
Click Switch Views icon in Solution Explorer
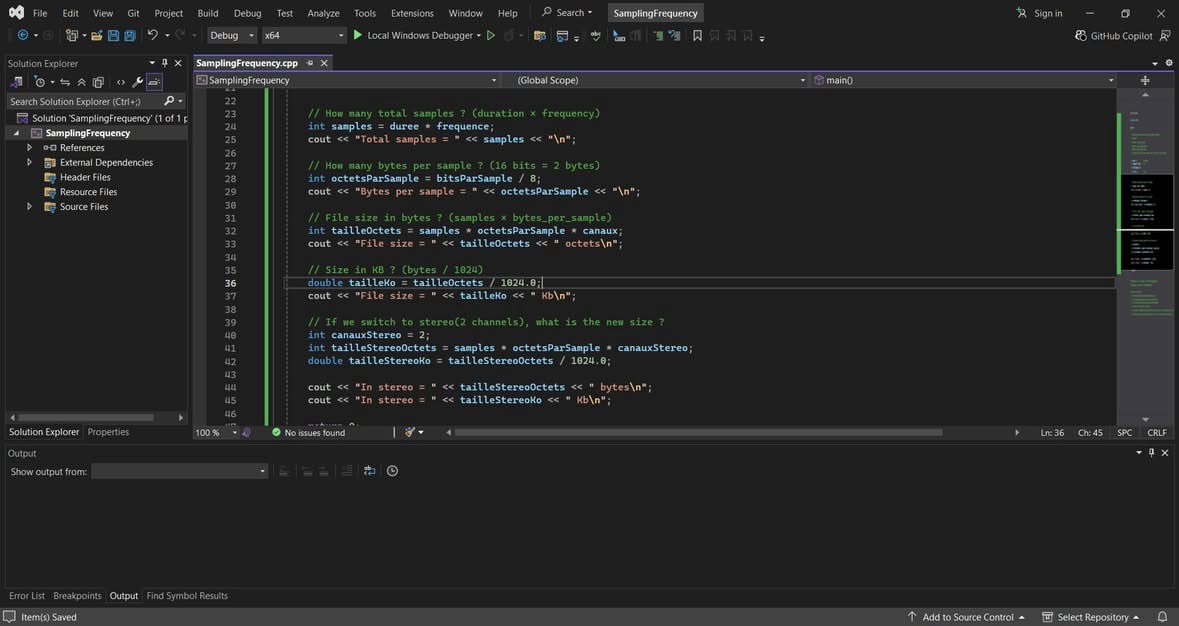tap(16, 82)
